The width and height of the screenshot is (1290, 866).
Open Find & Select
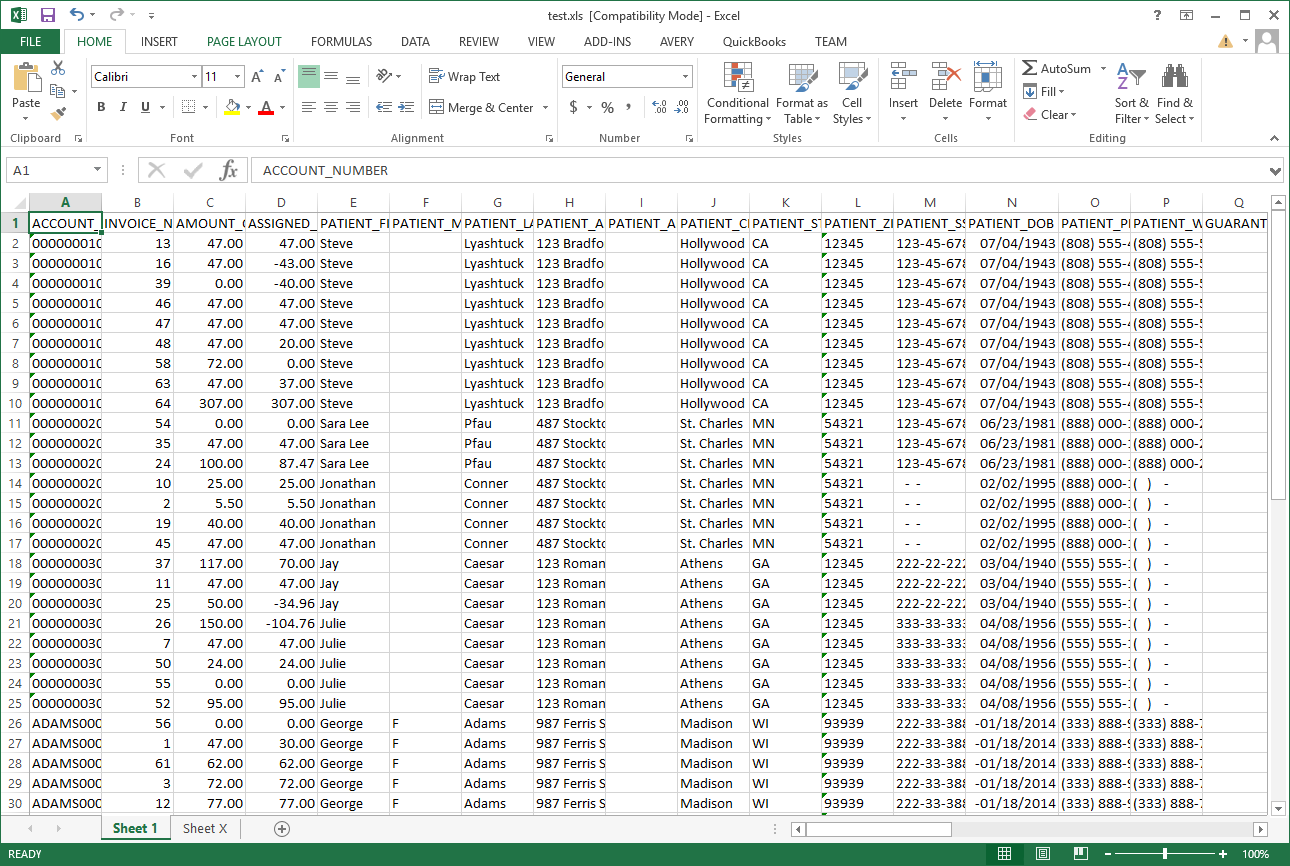coord(1174,93)
